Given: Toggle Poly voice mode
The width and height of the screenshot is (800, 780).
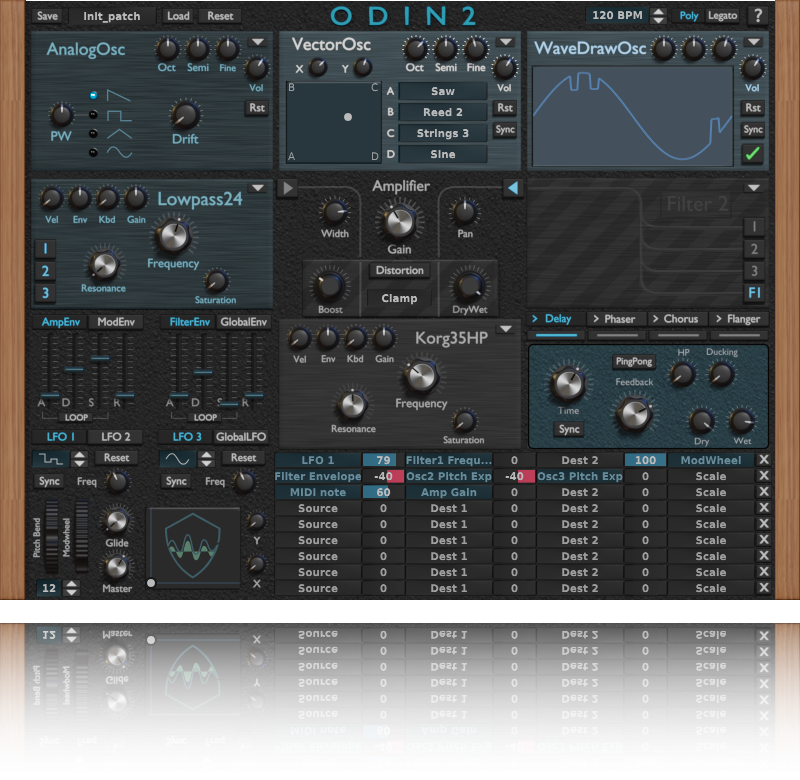Looking at the screenshot, I should coord(688,16).
